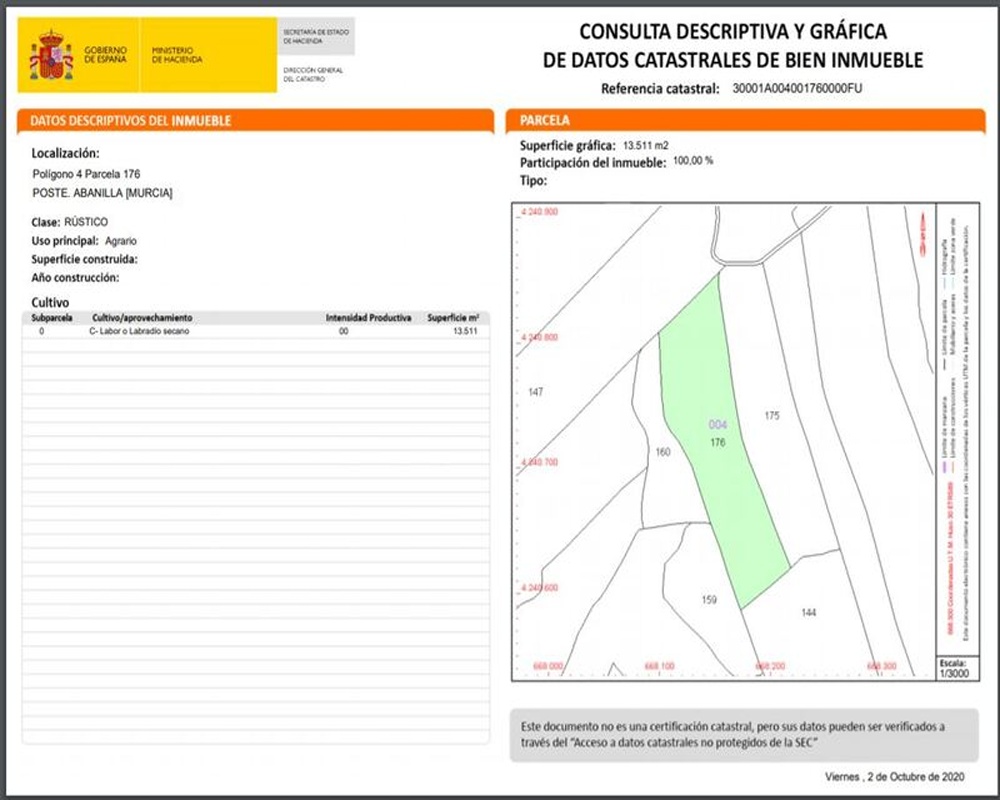Click the gray non-certification notice box

coord(744,735)
